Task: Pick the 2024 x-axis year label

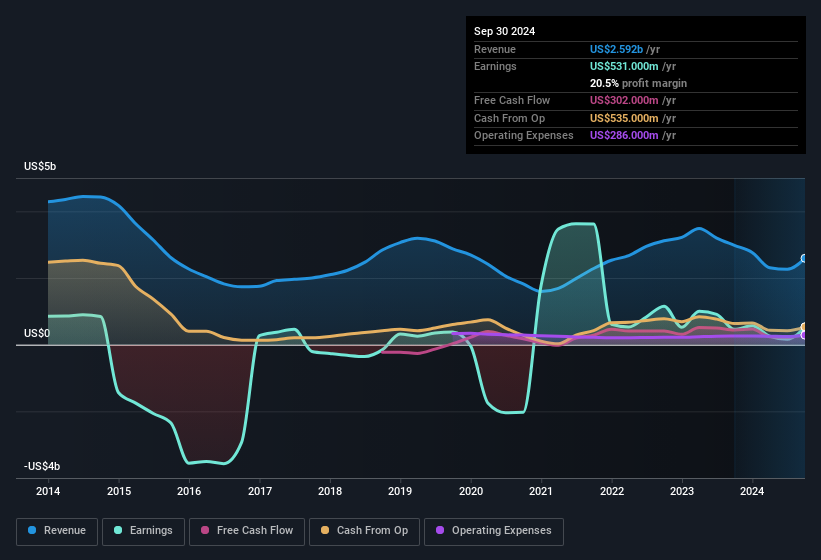Action: (752, 491)
